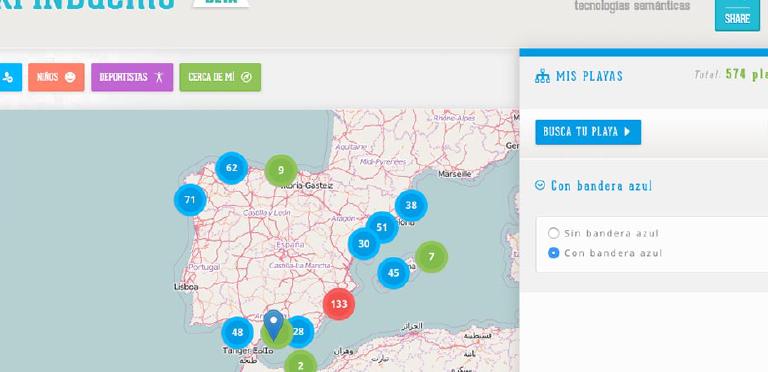This screenshot has width=768, height=372.
Task: Open map cluster marker 71
Action: pyautogui.click(x=190, y=200)
